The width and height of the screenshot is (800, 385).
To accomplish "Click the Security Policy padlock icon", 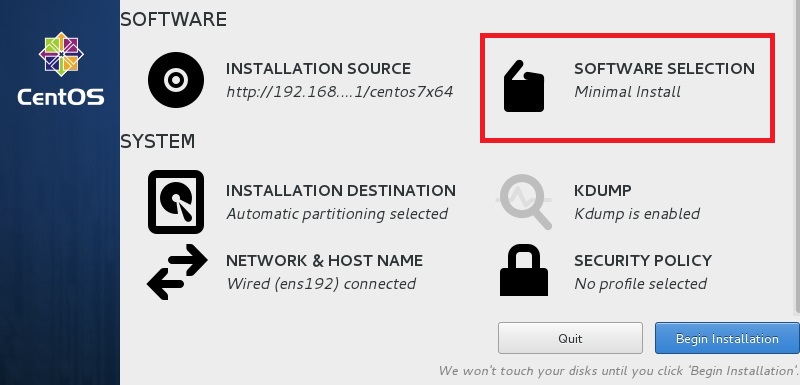I will [x=524, y=270].
